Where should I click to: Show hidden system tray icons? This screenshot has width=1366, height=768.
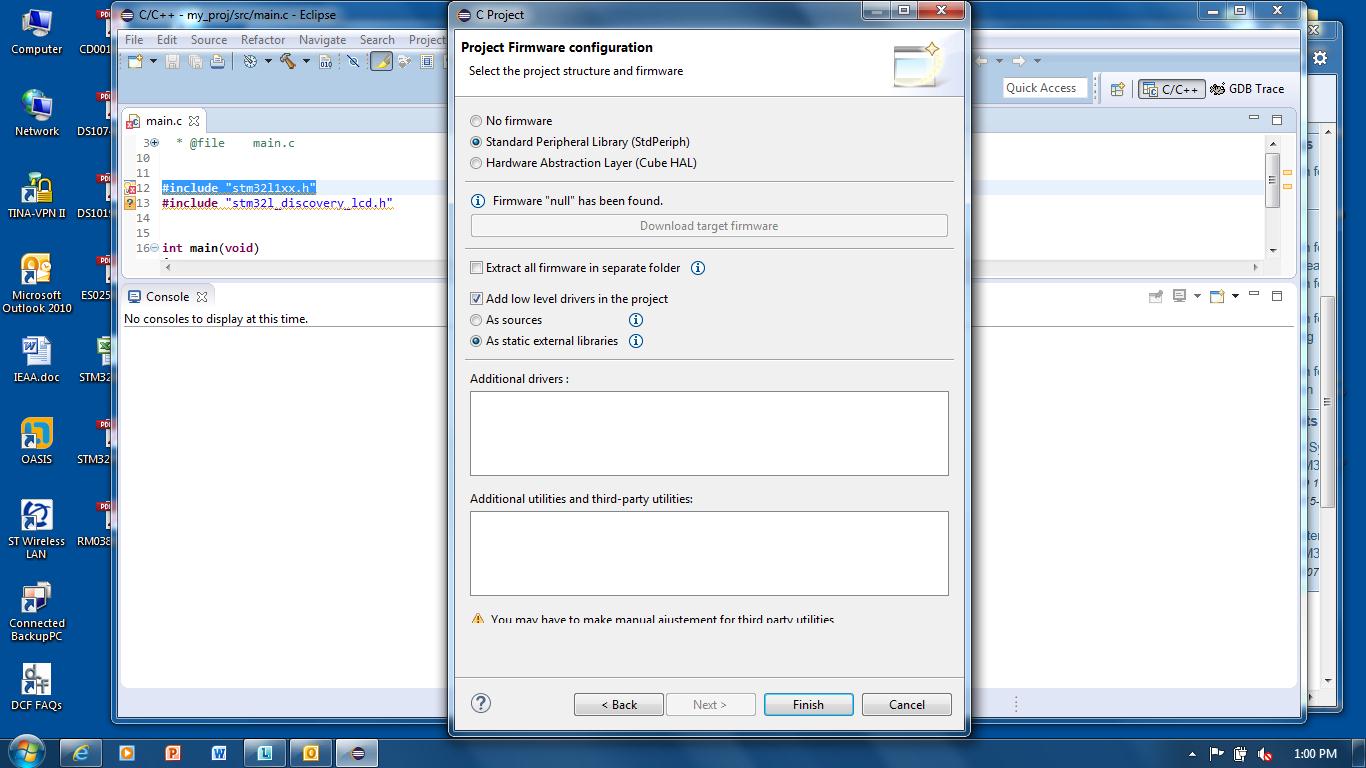coord(1192,754)
